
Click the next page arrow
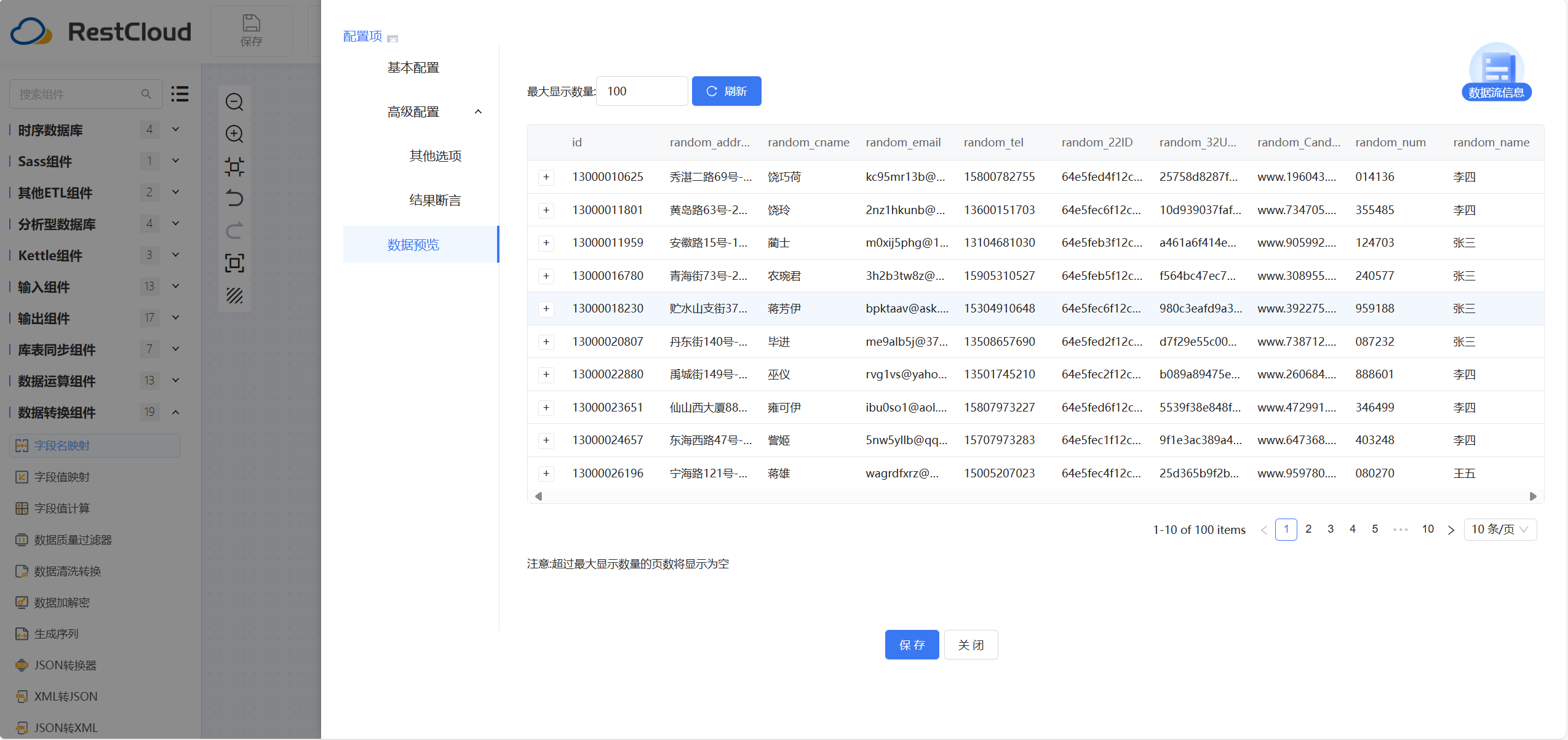tap(1451, 530)
